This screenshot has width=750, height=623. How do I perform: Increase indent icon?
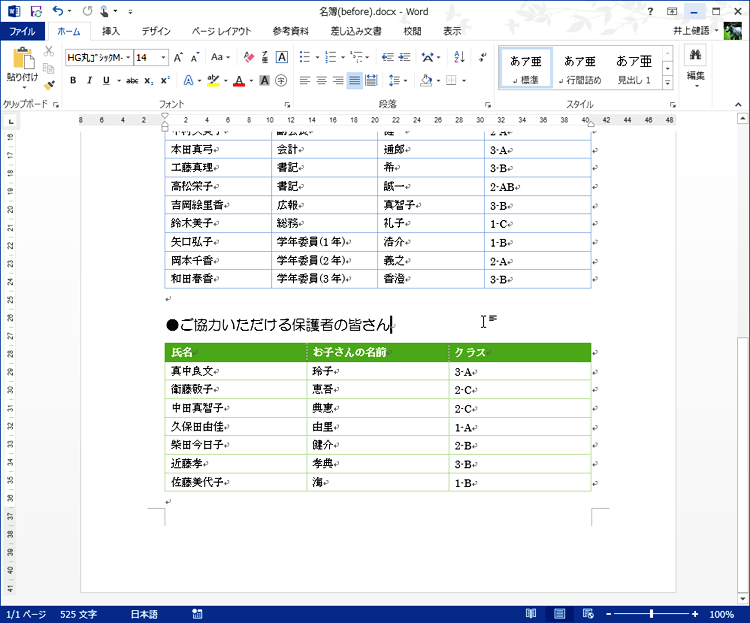[x=405, y=57]
